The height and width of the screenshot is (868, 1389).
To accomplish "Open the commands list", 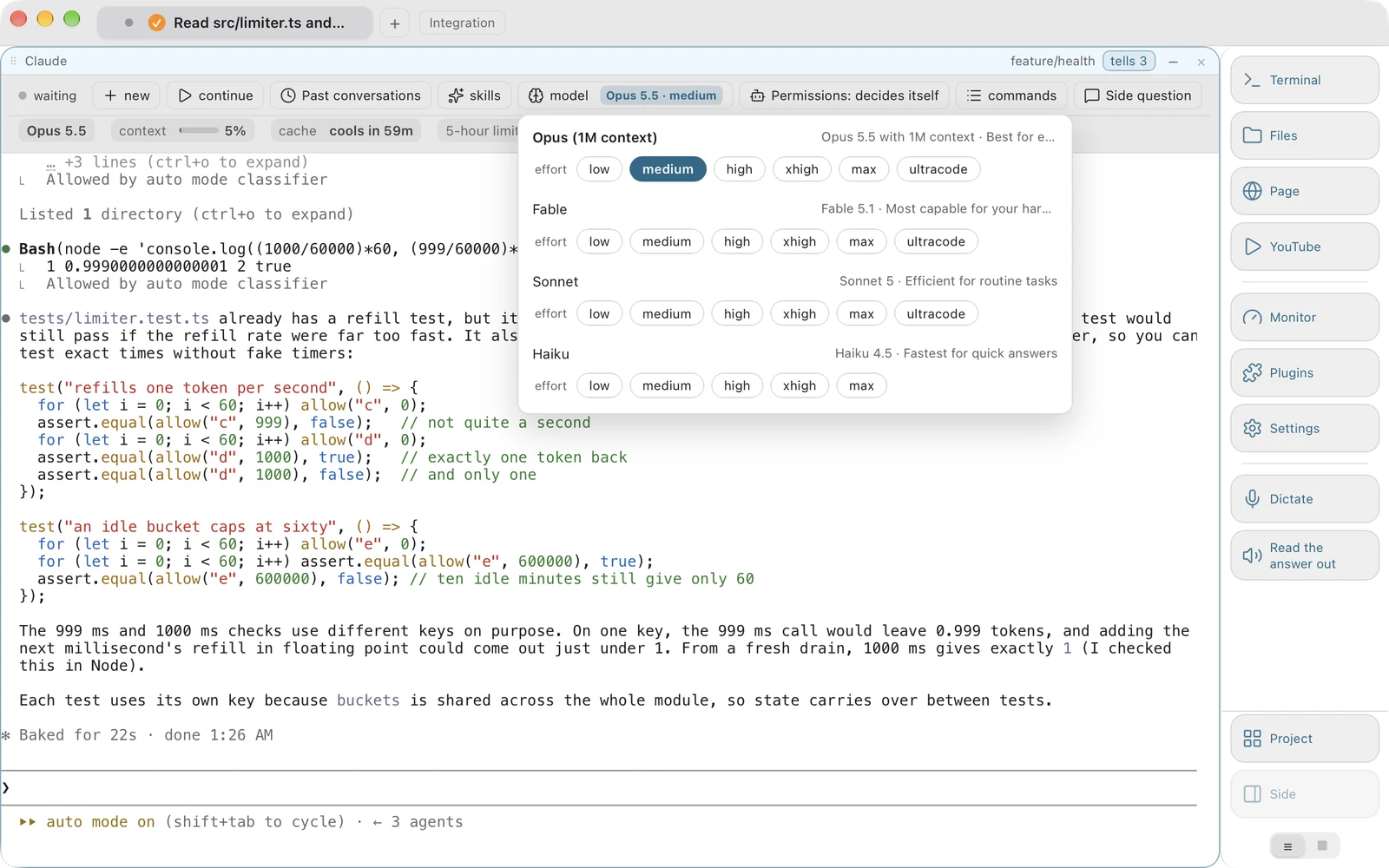I will [x=1011, y=95].
